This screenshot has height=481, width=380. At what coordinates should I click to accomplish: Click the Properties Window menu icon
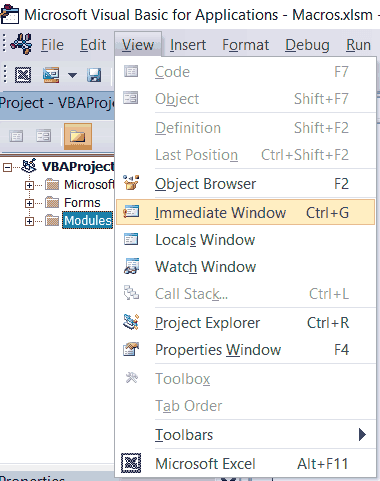131,349
